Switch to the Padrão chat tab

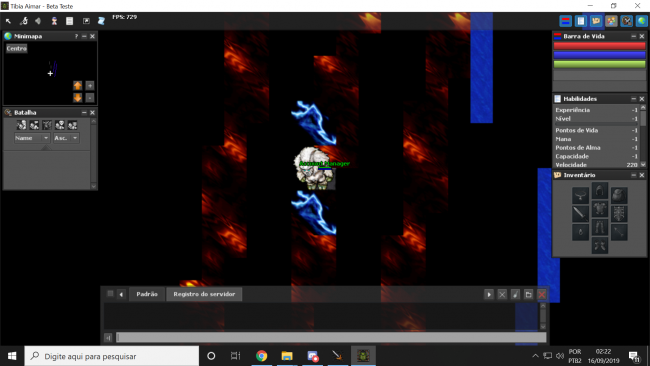(x=147, y=294)
